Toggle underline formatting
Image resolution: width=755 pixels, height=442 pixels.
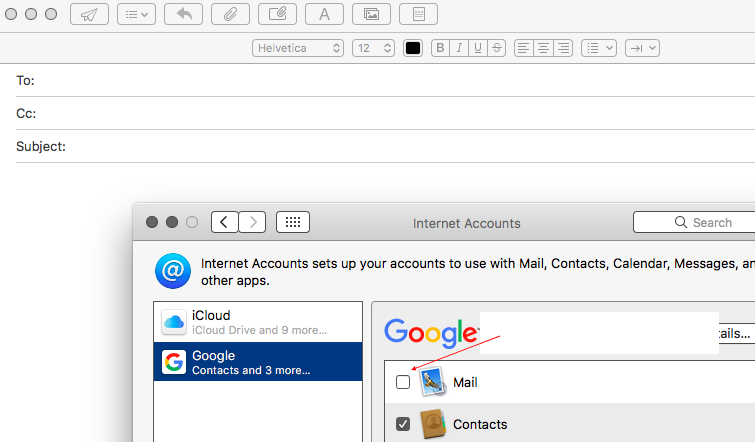[x=478, y=48]
